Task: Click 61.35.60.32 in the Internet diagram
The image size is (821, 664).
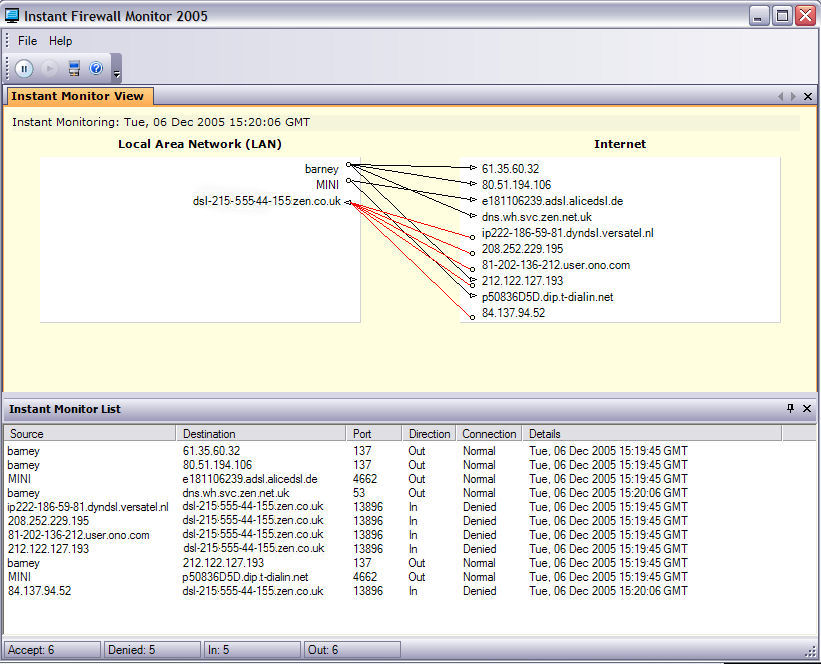Action: click(x=511, y=169)
